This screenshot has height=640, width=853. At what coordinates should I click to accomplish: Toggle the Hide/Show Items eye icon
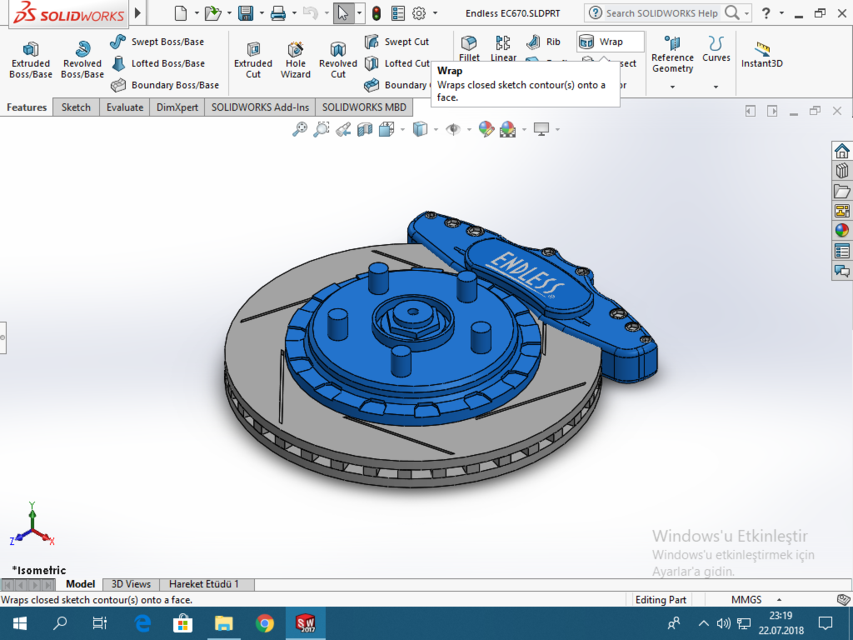(453, 130)
